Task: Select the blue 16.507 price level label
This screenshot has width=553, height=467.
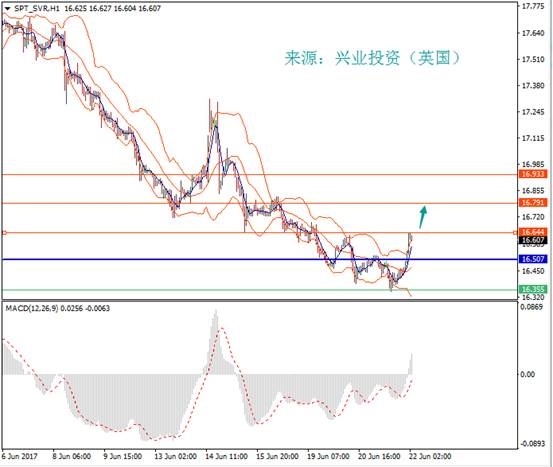Action: (x=533, y=259)
